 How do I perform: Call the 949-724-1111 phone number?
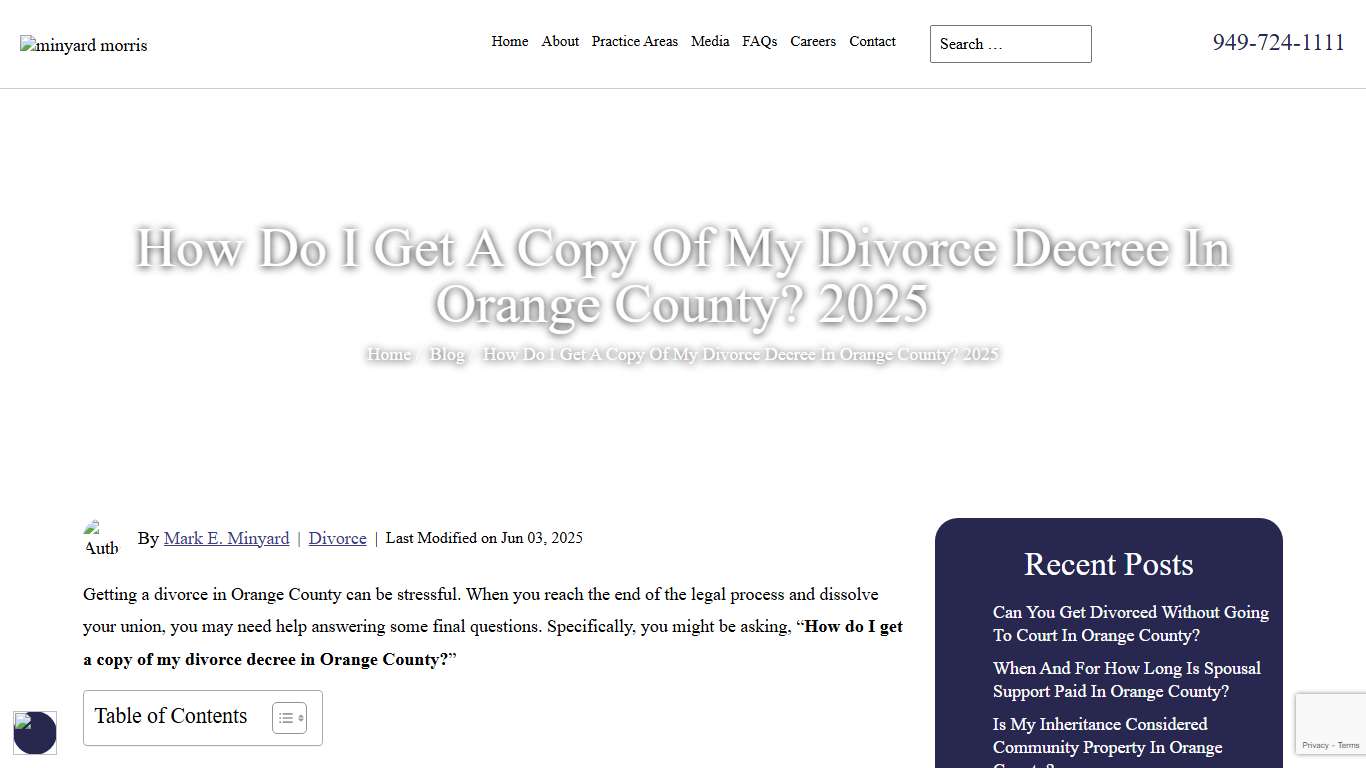tap(1278, 42)
